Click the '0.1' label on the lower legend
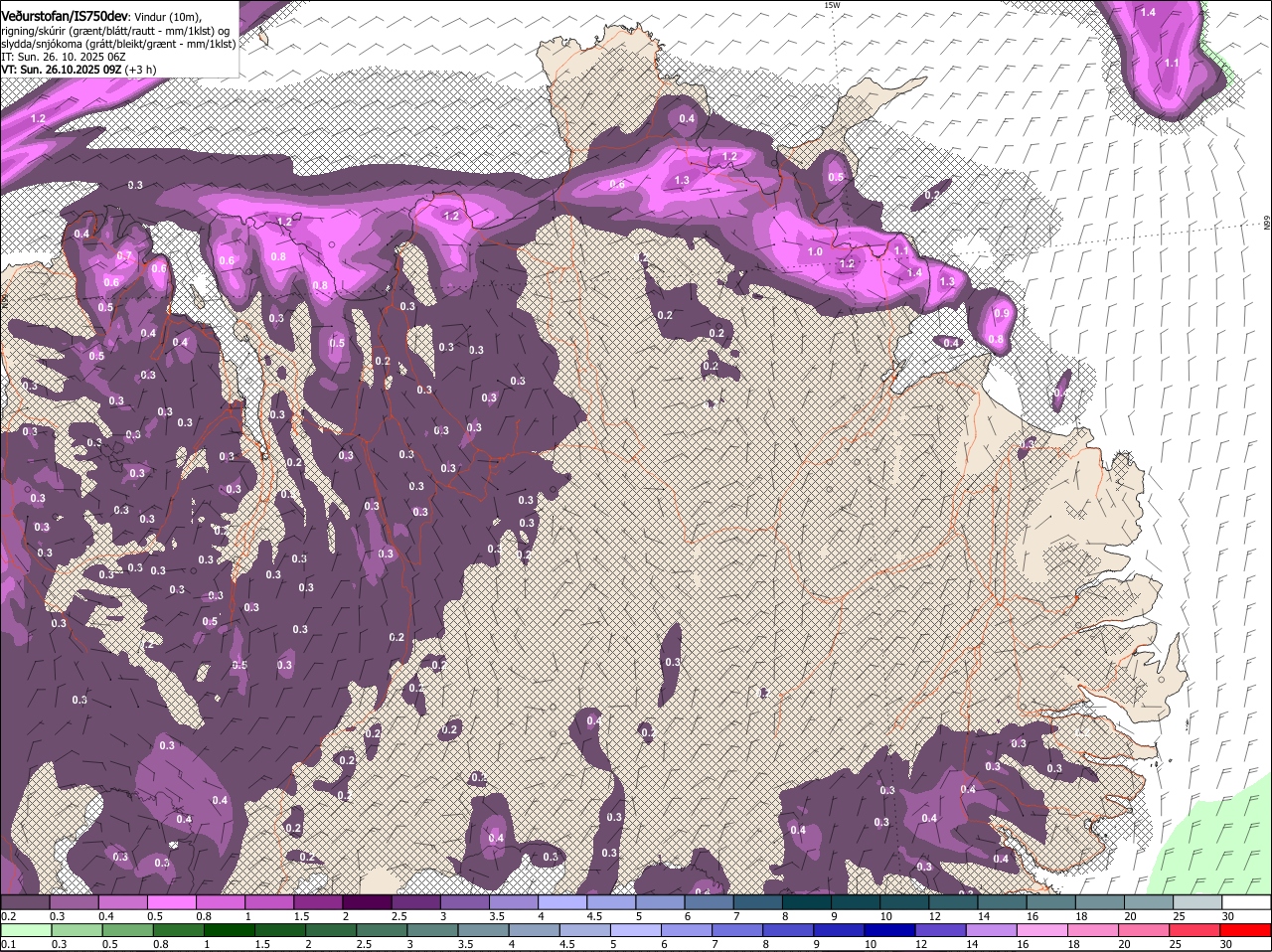1272x952 pixels. [x=8, y=944]
